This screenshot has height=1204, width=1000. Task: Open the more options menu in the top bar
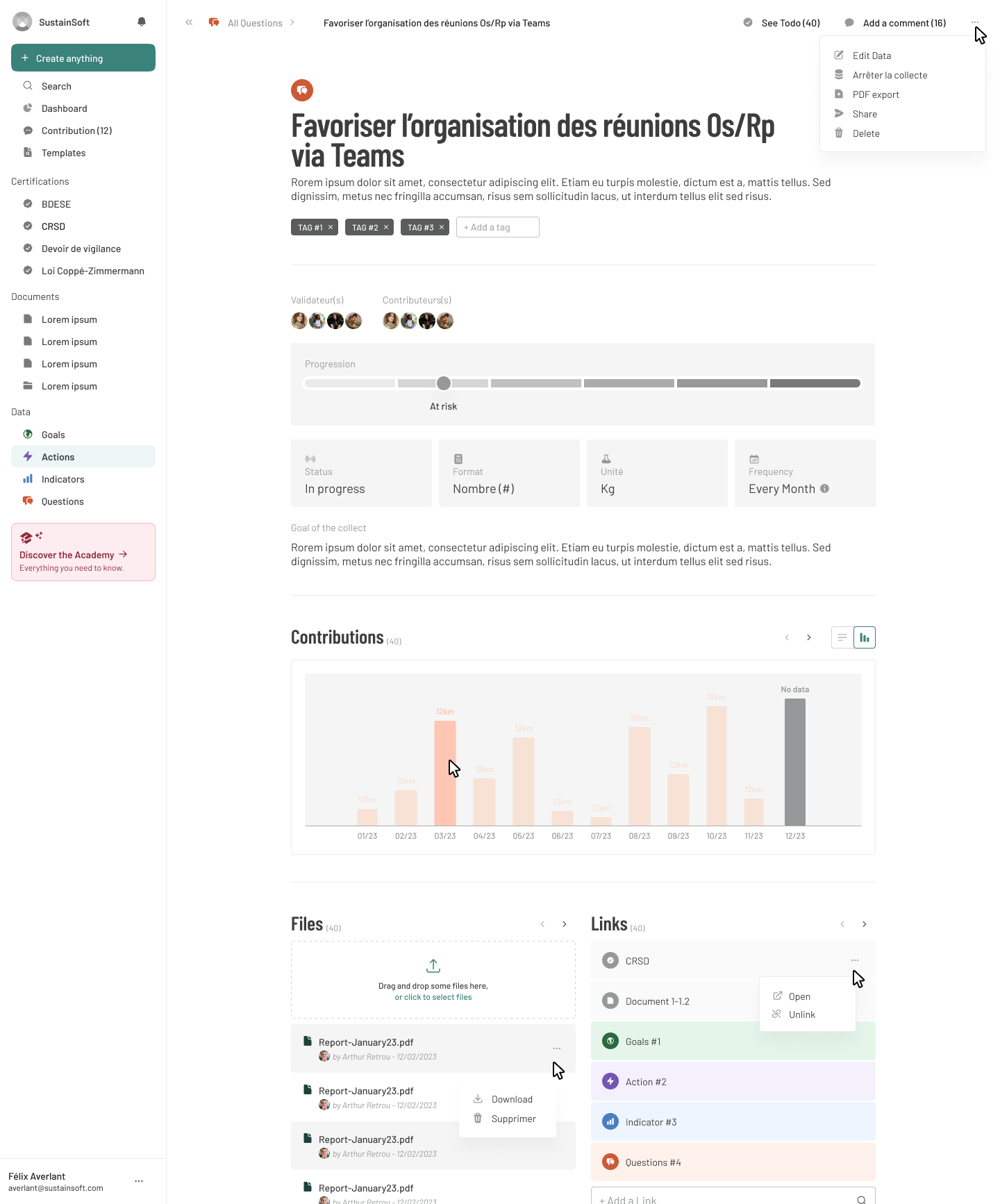pyautogui.click(x=975, y=22)
